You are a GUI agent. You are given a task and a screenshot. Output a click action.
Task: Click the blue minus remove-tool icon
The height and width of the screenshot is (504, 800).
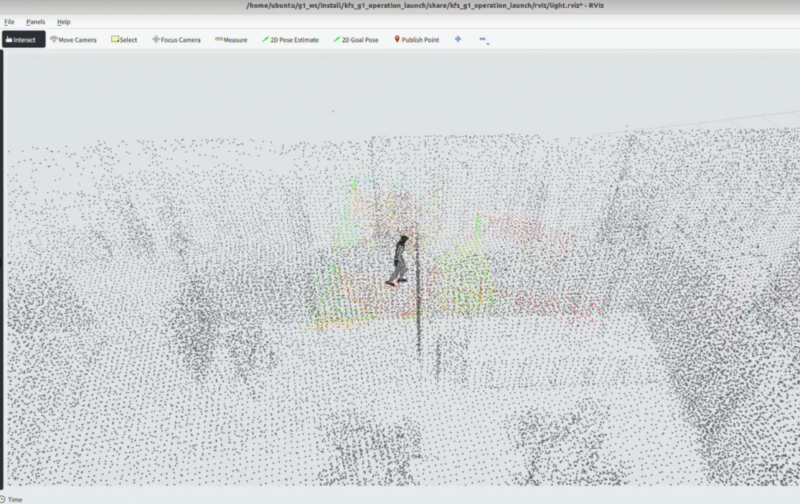[x=482, y=39]
